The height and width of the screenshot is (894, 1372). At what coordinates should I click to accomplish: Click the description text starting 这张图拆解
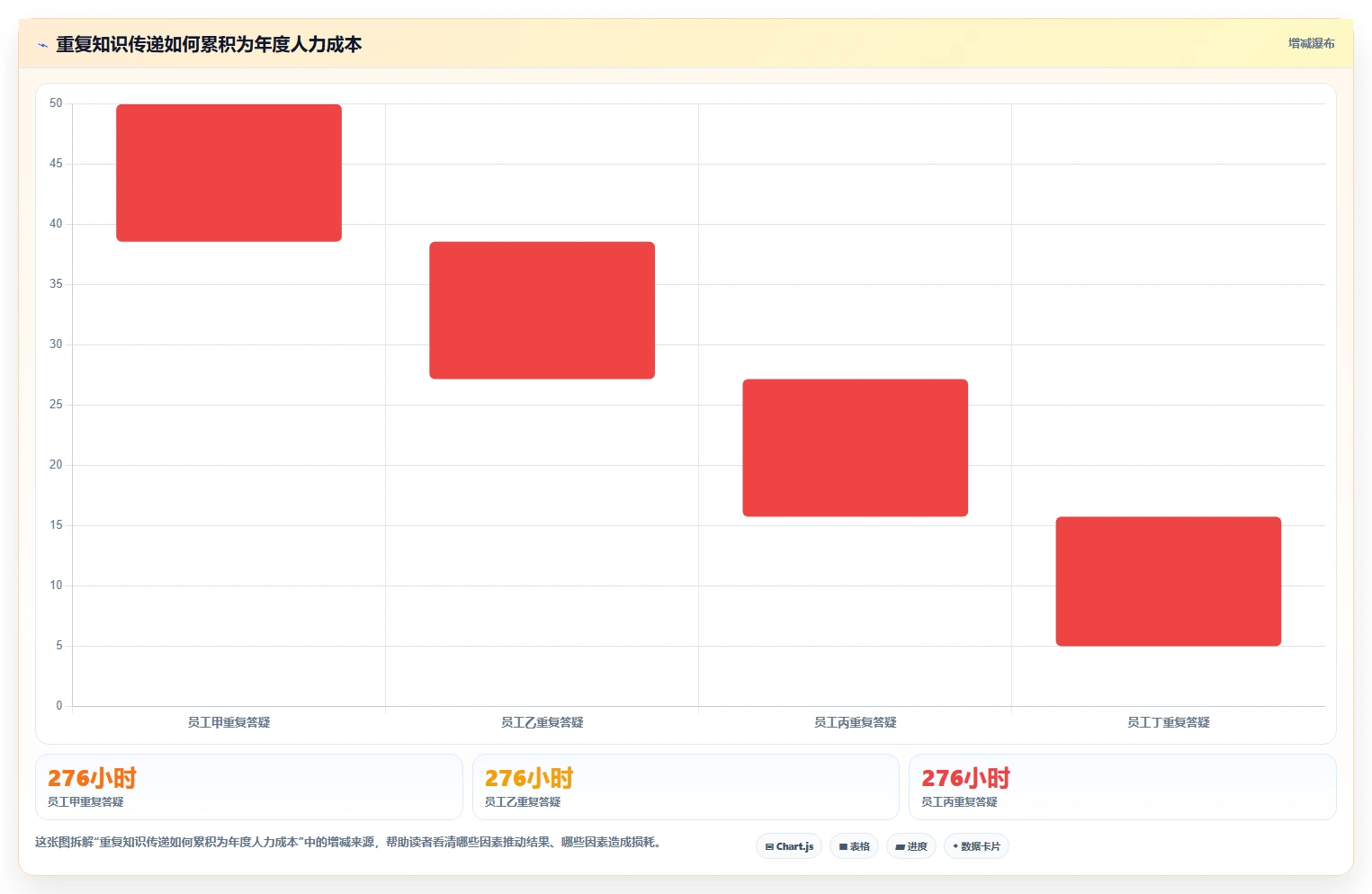click(349, 843)
